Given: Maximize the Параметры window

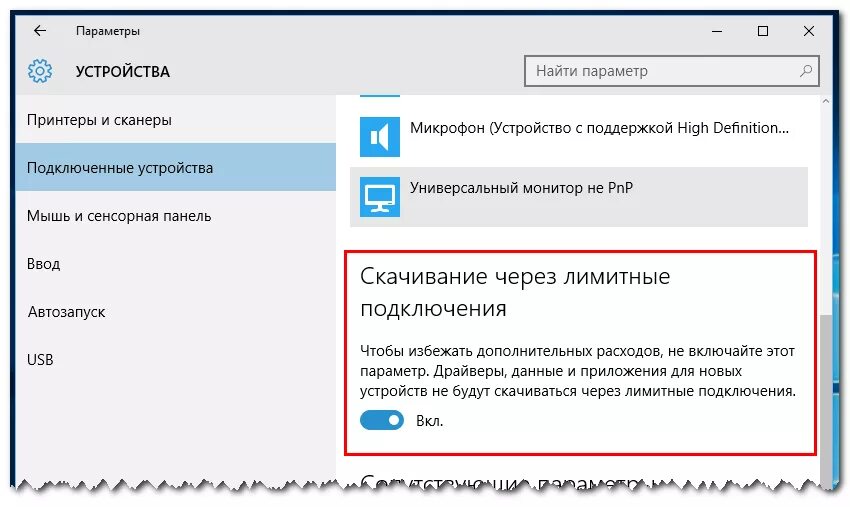Looking at the screenshot, I should pos(763,31).
